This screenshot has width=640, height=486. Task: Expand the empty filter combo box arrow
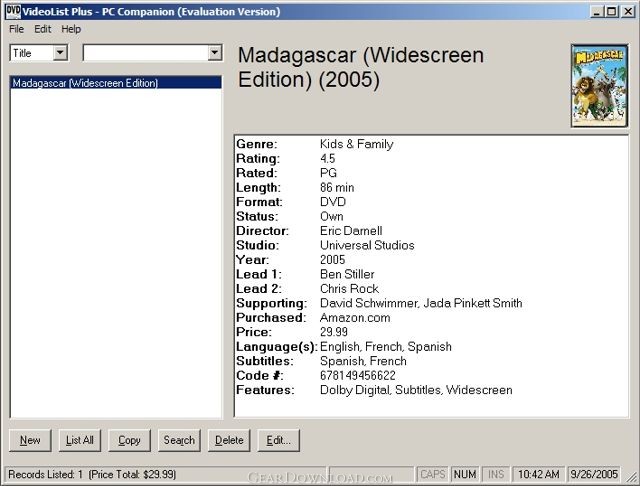[x=215, y=53]
